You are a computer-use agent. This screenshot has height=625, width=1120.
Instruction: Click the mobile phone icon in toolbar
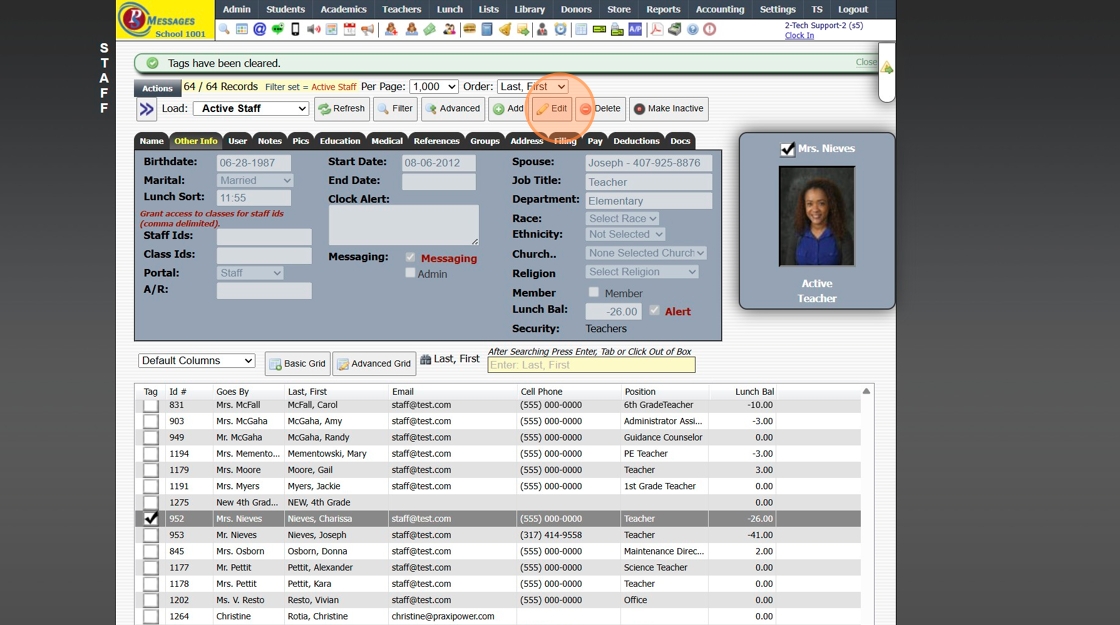[295, 30]
